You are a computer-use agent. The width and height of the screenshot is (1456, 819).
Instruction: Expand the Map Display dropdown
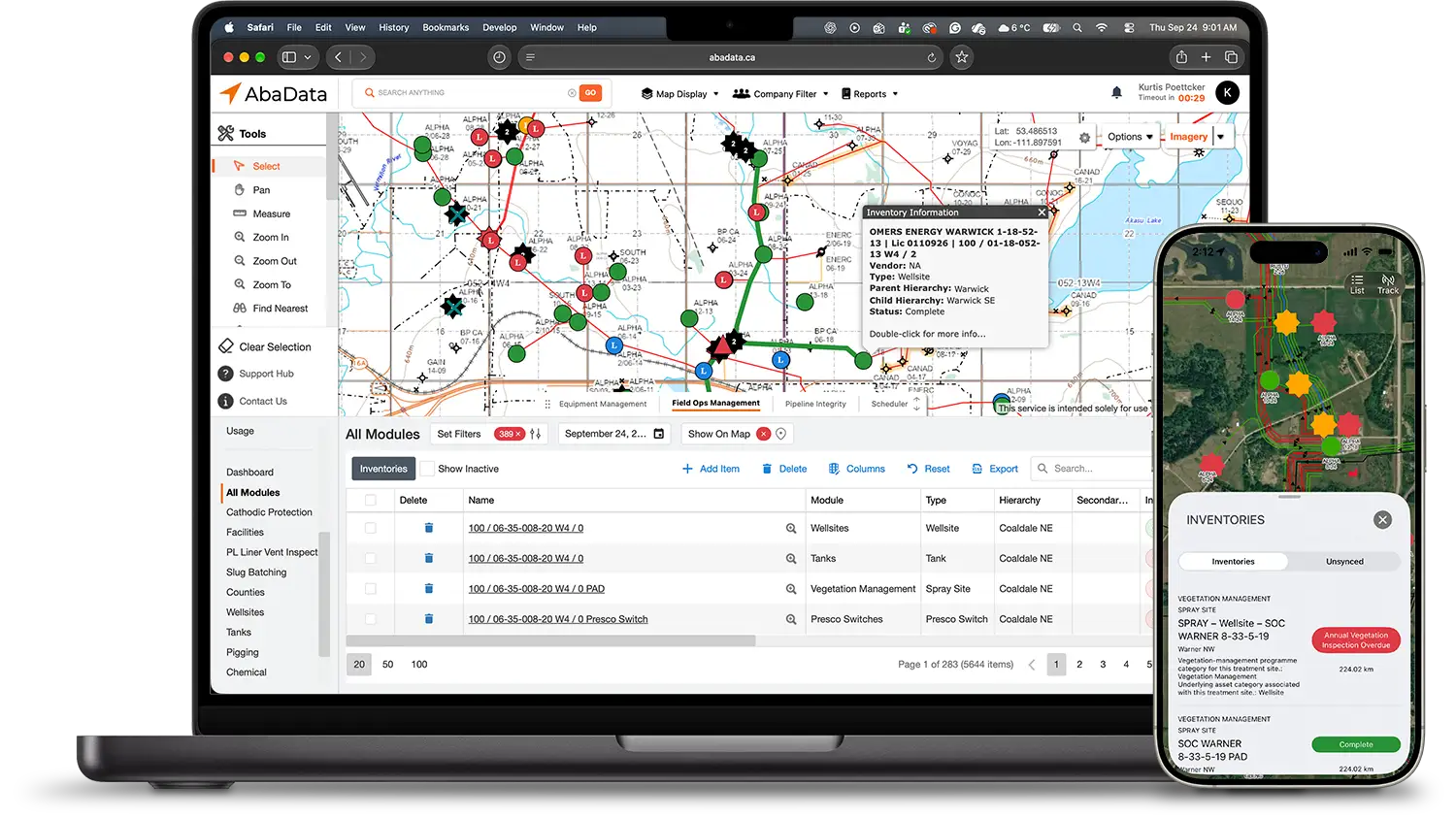click(x=680, y=94)
